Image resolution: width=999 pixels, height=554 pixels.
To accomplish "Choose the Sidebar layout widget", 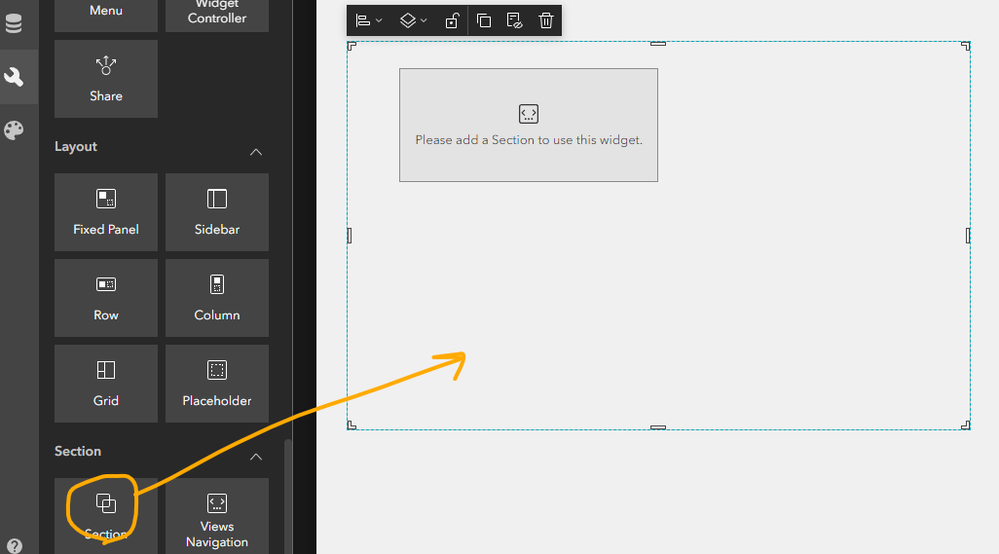I will click(217, 212).
